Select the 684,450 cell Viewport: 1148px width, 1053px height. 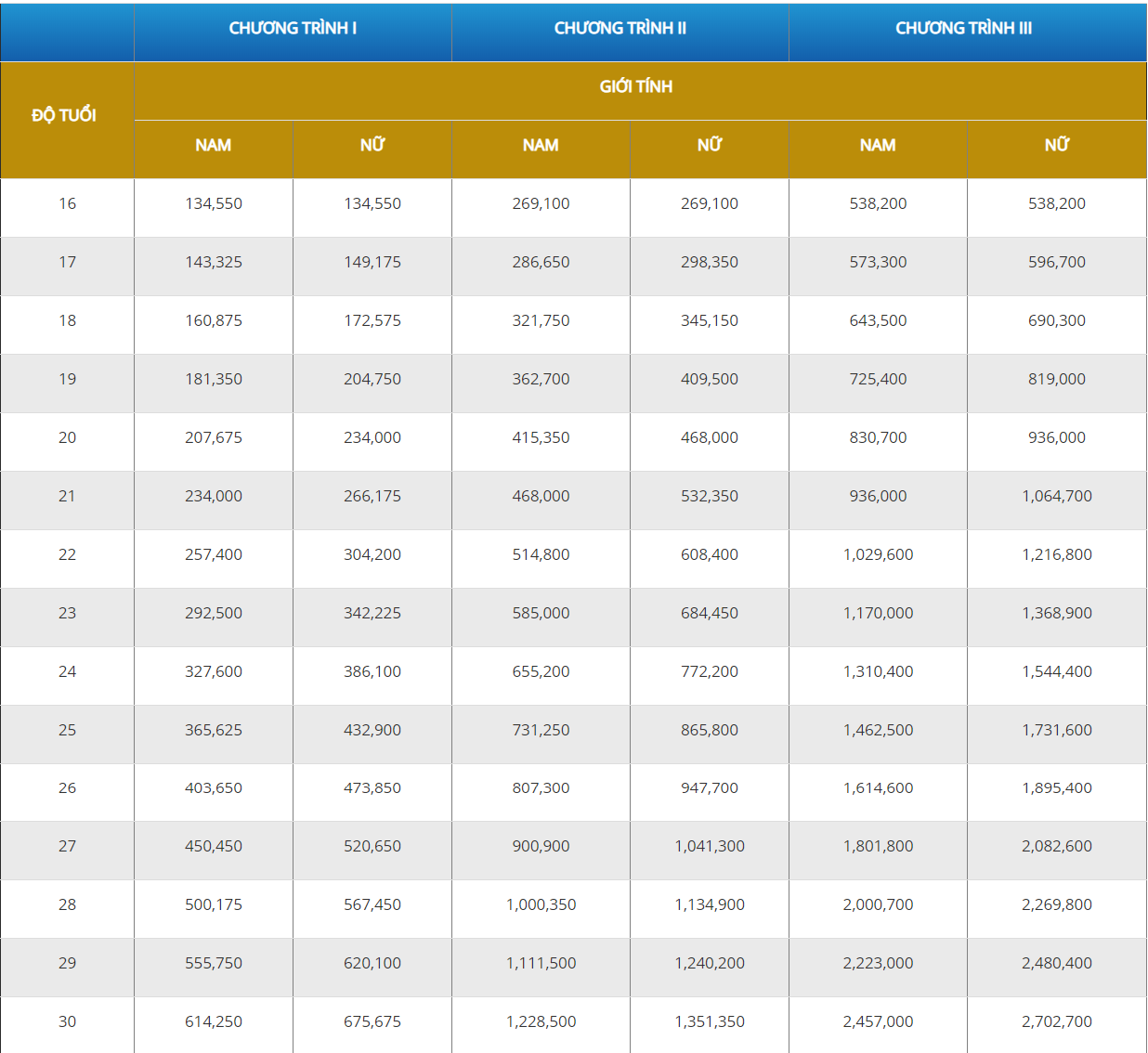pos(709,613)
